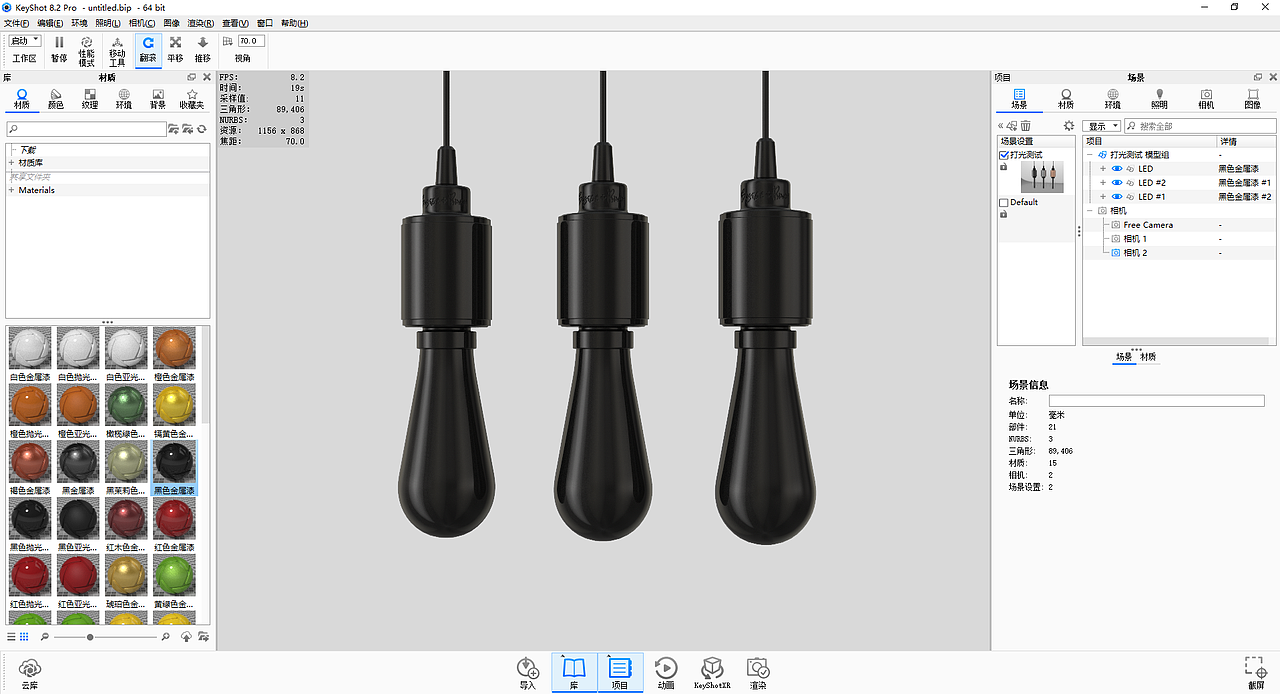The image size is (1280, 694).
Task: Expand the LED tree item
Action: (1103, 169)
